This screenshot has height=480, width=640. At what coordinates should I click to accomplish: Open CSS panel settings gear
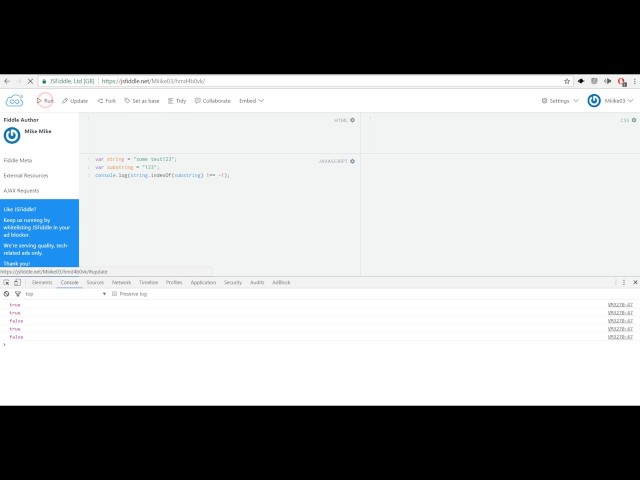click(634, 120)
